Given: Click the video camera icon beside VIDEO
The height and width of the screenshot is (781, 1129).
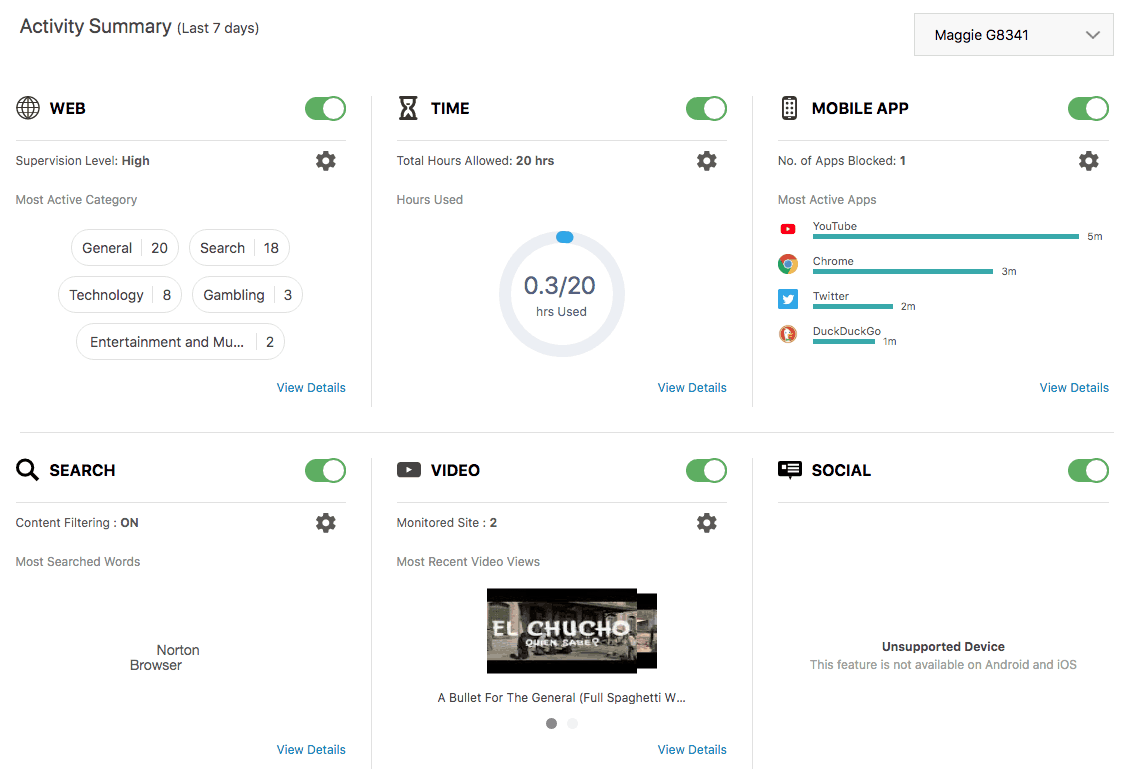Looking at the screenshot, I should tap(409, 470).
